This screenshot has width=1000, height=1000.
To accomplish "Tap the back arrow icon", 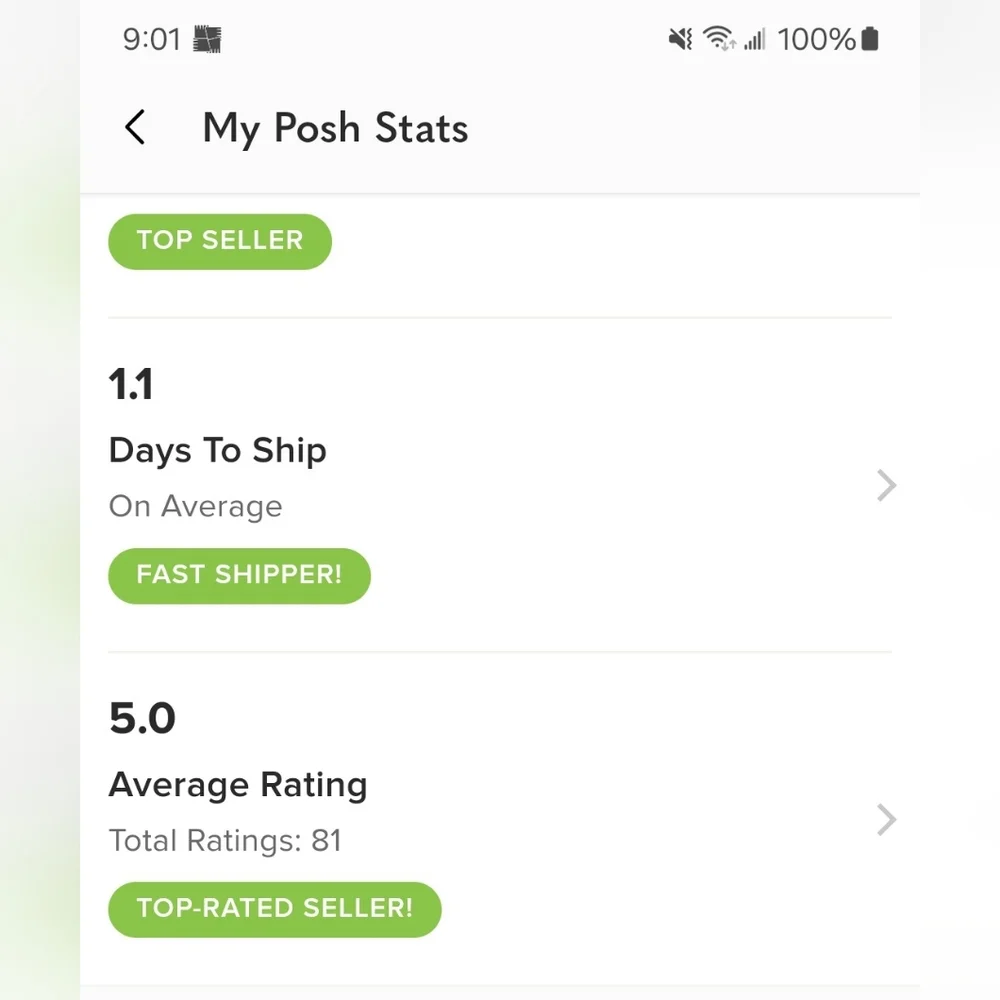I will tap(135, 127).
